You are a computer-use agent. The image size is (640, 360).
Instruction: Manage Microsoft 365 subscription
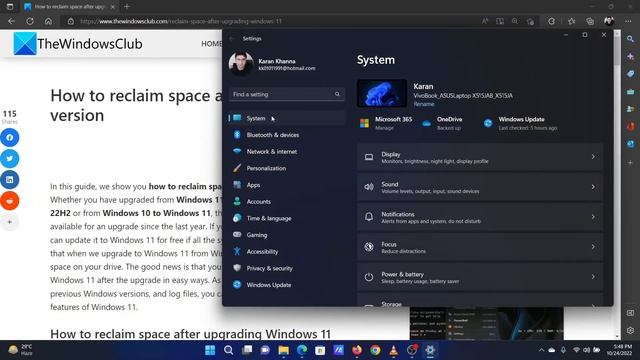click(386, 123)
